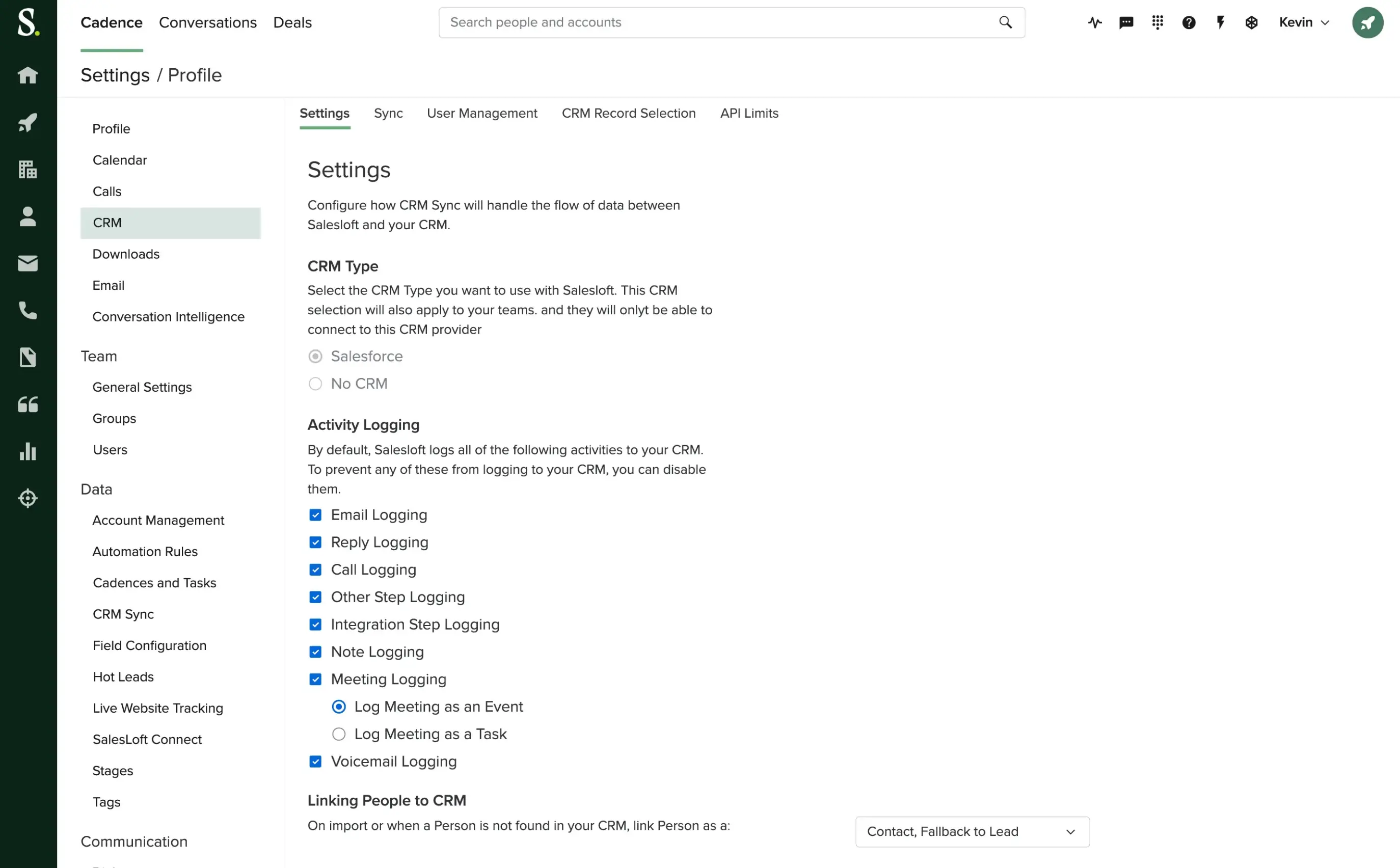Toggle the Reply Logging checkbox
The image size is (1400, 868).
point(315,542)
